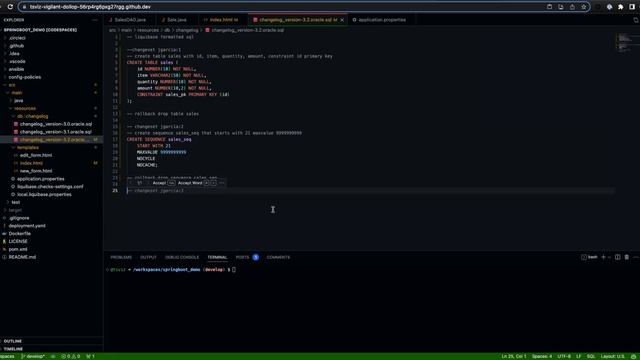Open Explorer views and more actions ellipsis
The image size is (640, 360).
[95, 20]
